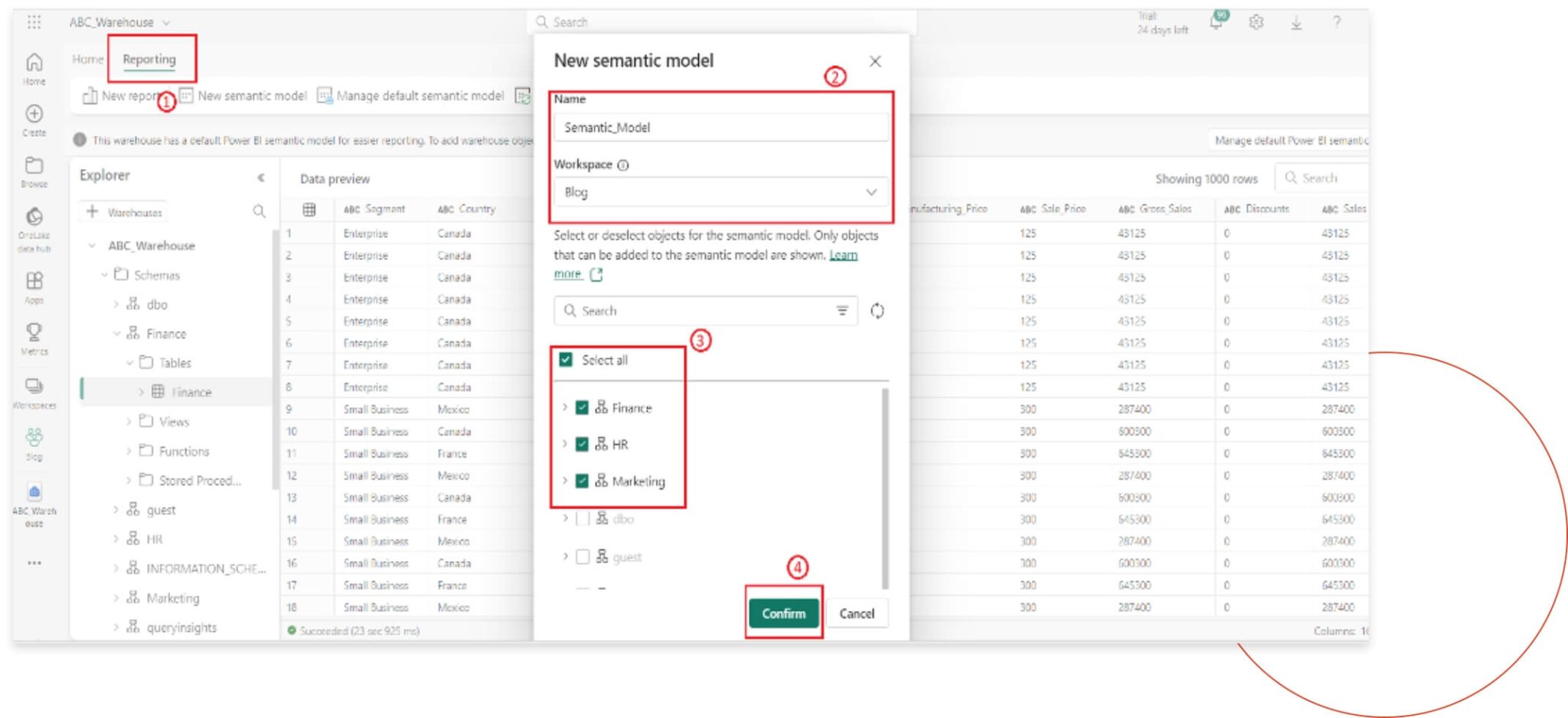The width and height of the screenshot is (1568, 718).
Task: Click the Name field with Semantic_Model
Action: tap(721, 127)
